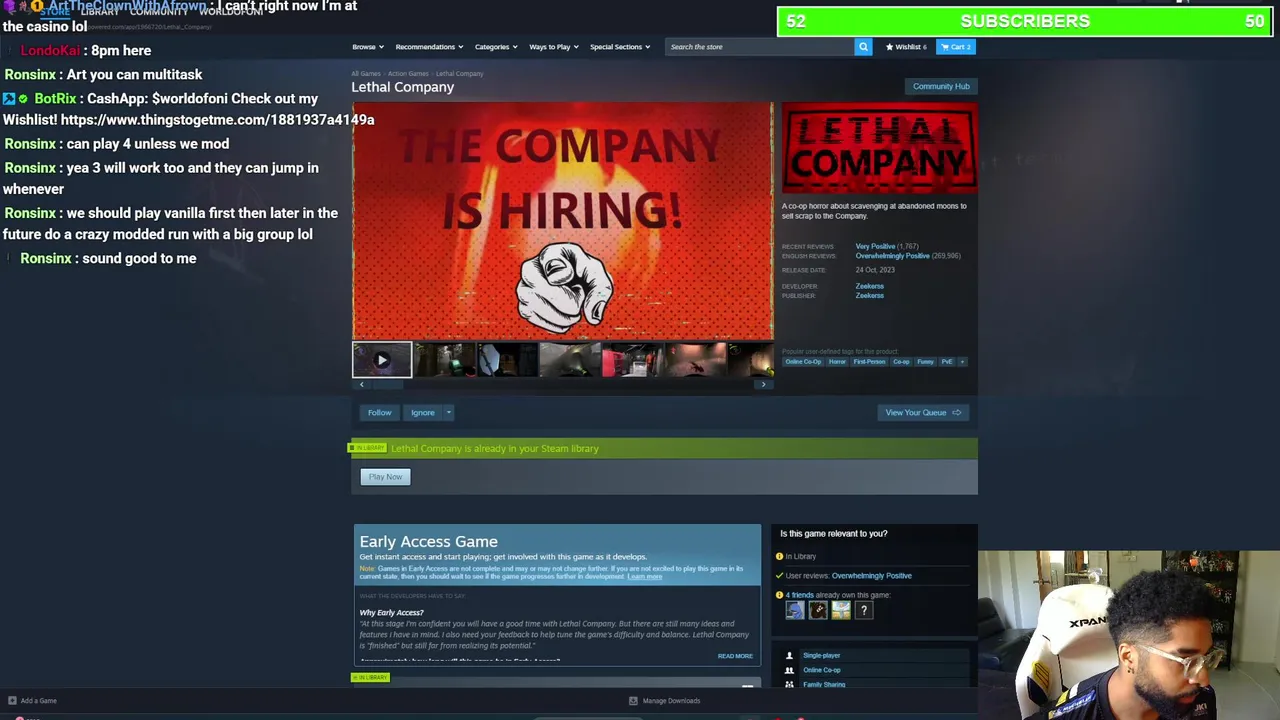Screen dimensions: 1280x720
Task: Click the pointing-hand hiring trailer image
Action: (x=562, y=222)
